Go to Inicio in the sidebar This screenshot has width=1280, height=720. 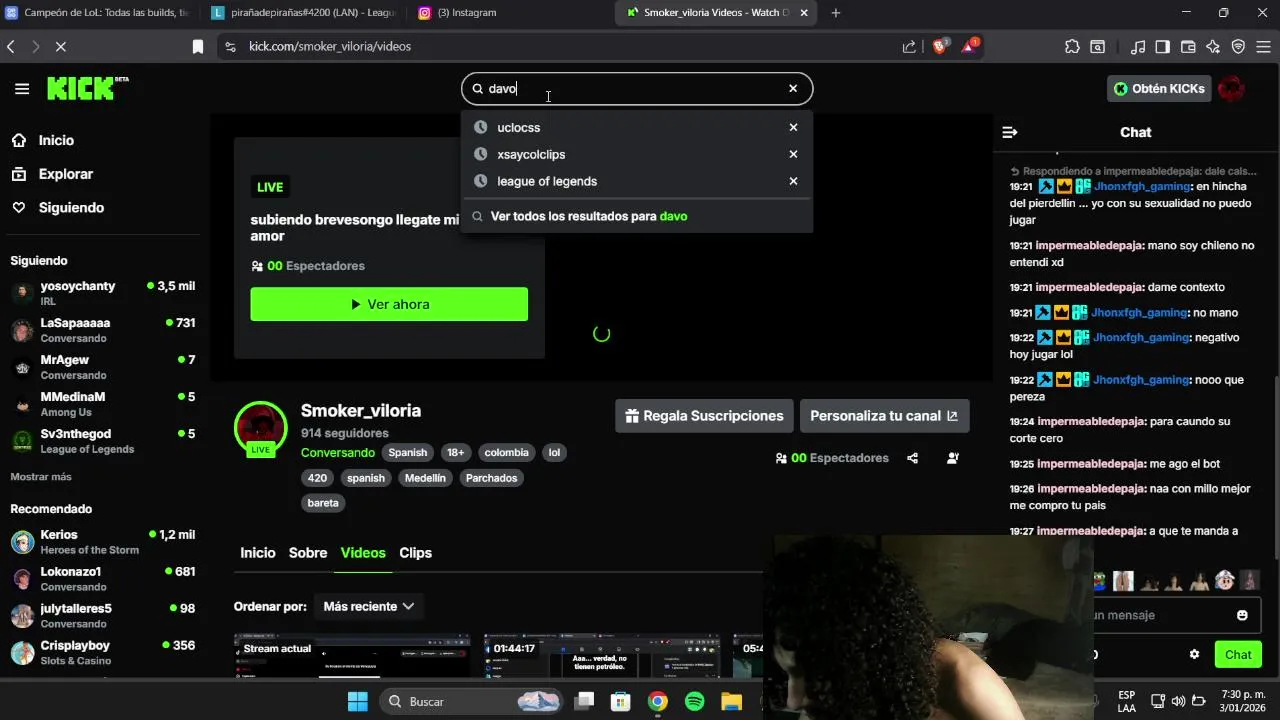[56, 140]
